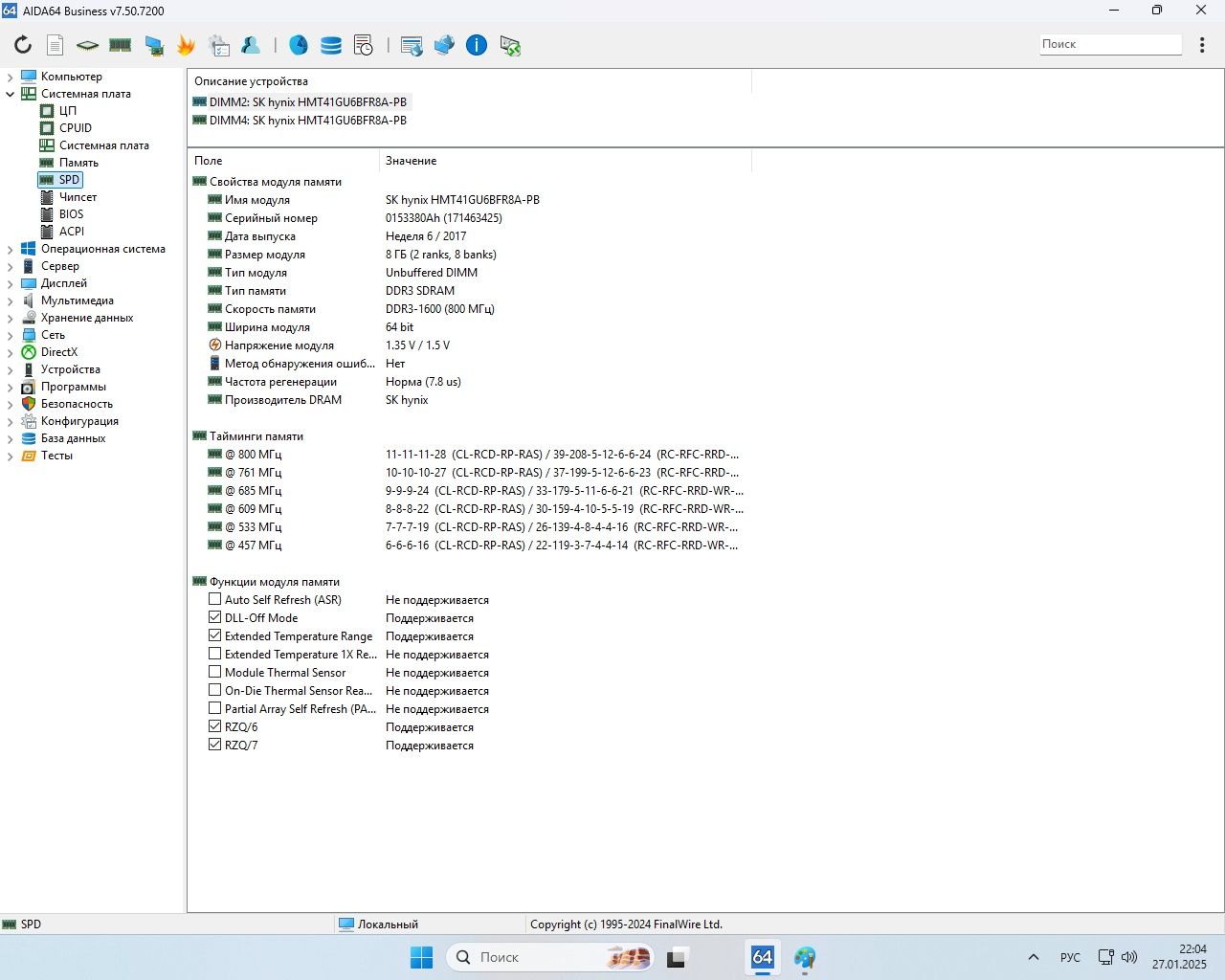Click the Refresh toolbar icon
The image size is (1225, 980).
pos(23,45)
